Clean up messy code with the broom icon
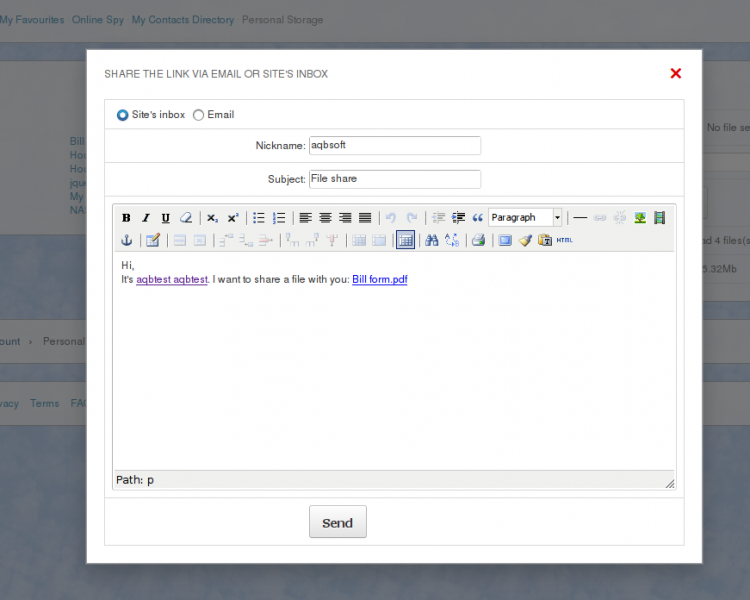Image resolution: width=750 pixels, height=600 pixels. pos(525,240)
